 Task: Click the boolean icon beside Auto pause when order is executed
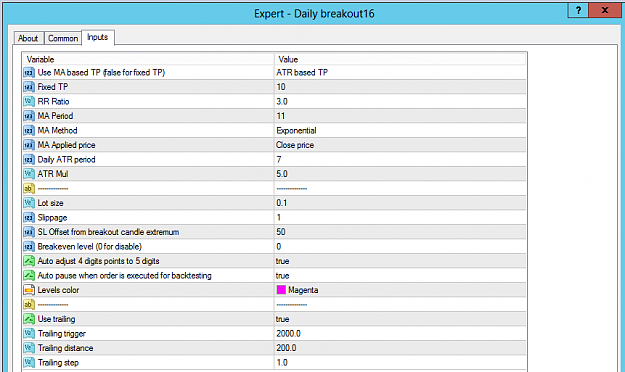[x=29, y=276]
